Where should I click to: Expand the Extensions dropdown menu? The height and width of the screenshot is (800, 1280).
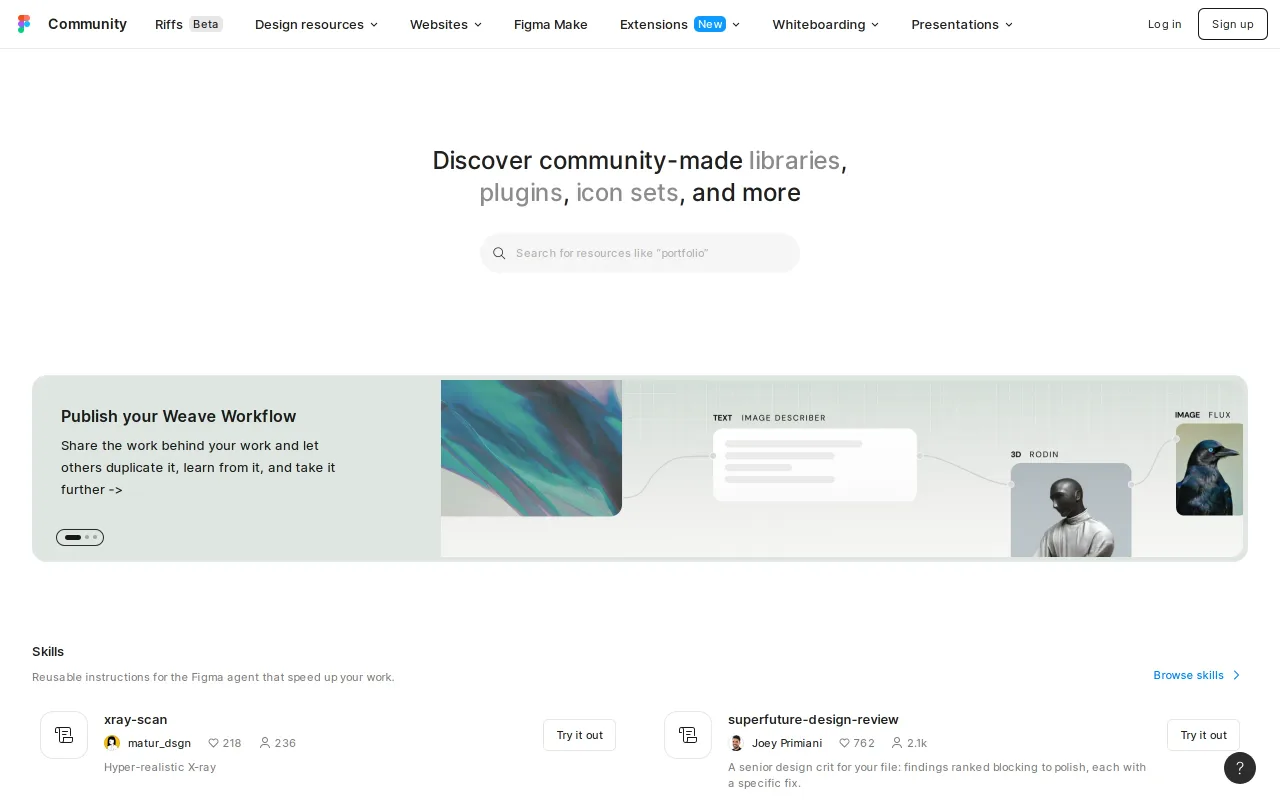pos(680,24)
